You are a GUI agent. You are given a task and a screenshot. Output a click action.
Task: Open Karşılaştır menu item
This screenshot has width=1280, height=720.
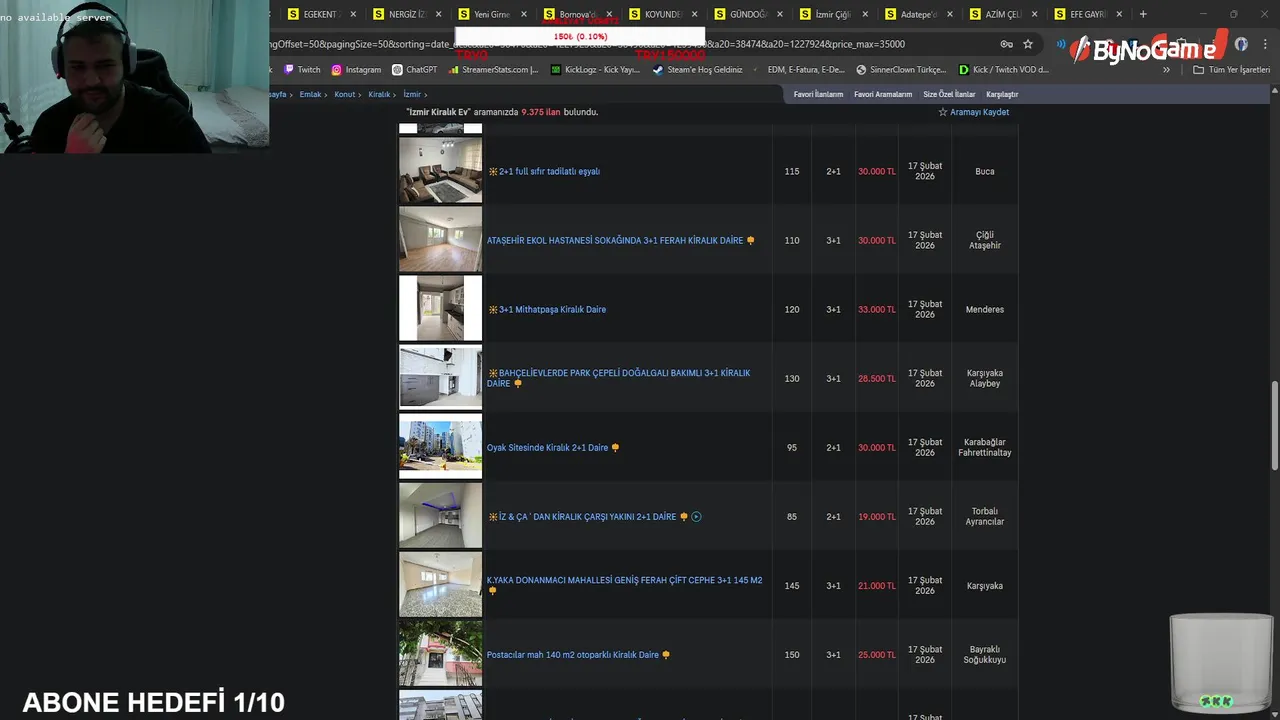[x=1002, y=94]
